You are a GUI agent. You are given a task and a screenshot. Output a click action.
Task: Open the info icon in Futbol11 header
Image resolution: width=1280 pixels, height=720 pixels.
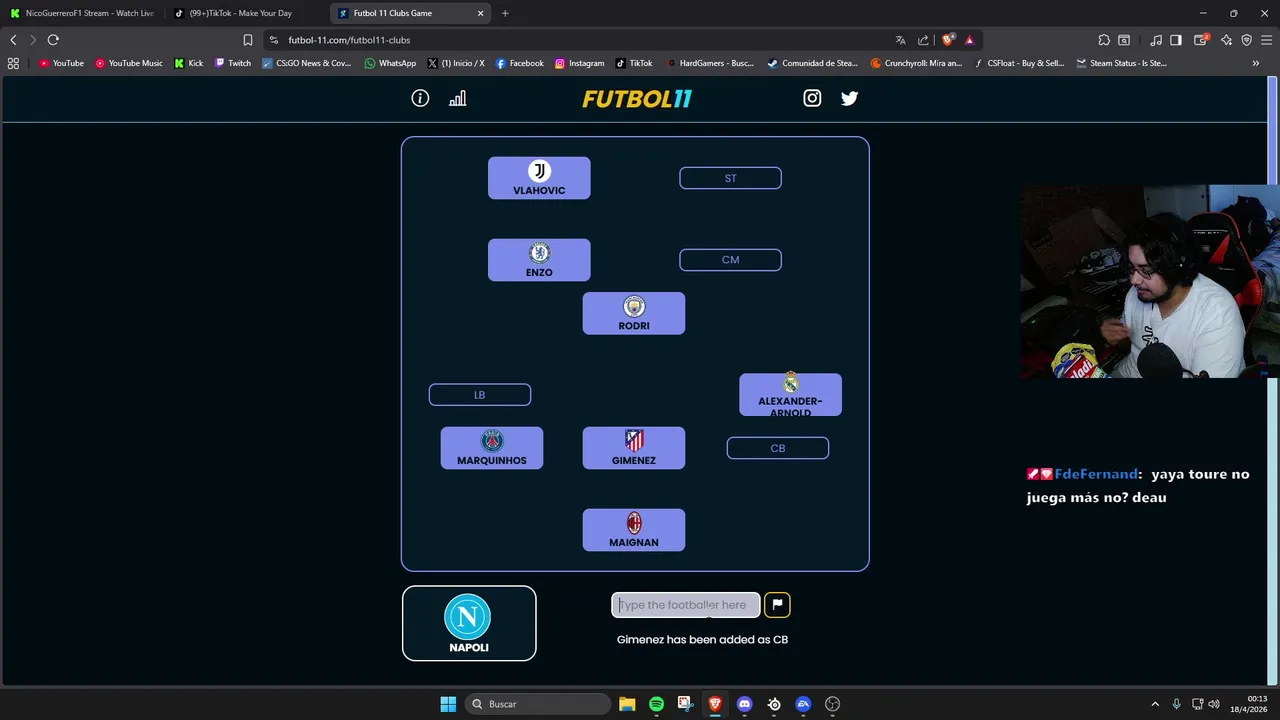point(420,98)
